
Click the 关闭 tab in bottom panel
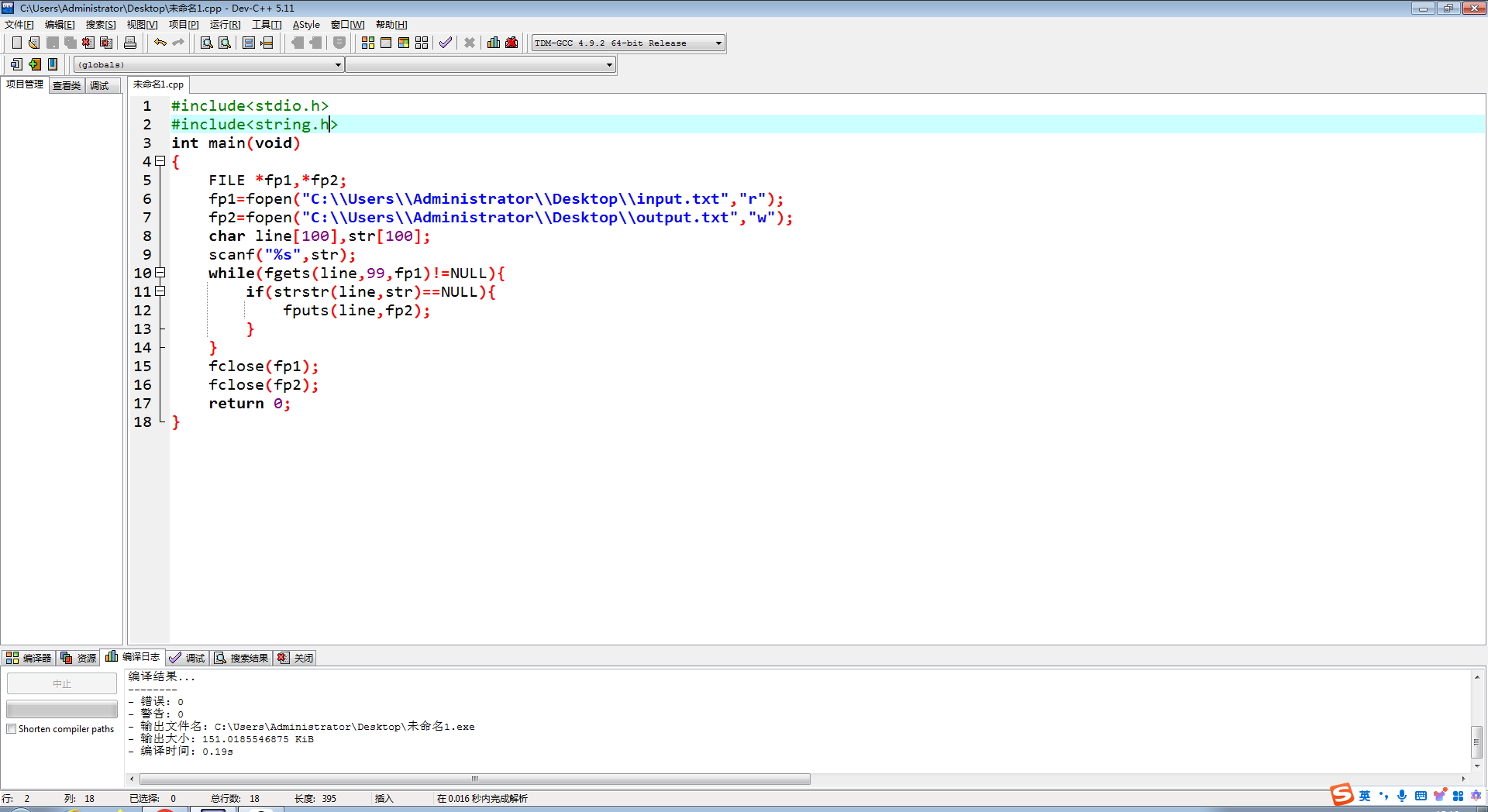295,658
